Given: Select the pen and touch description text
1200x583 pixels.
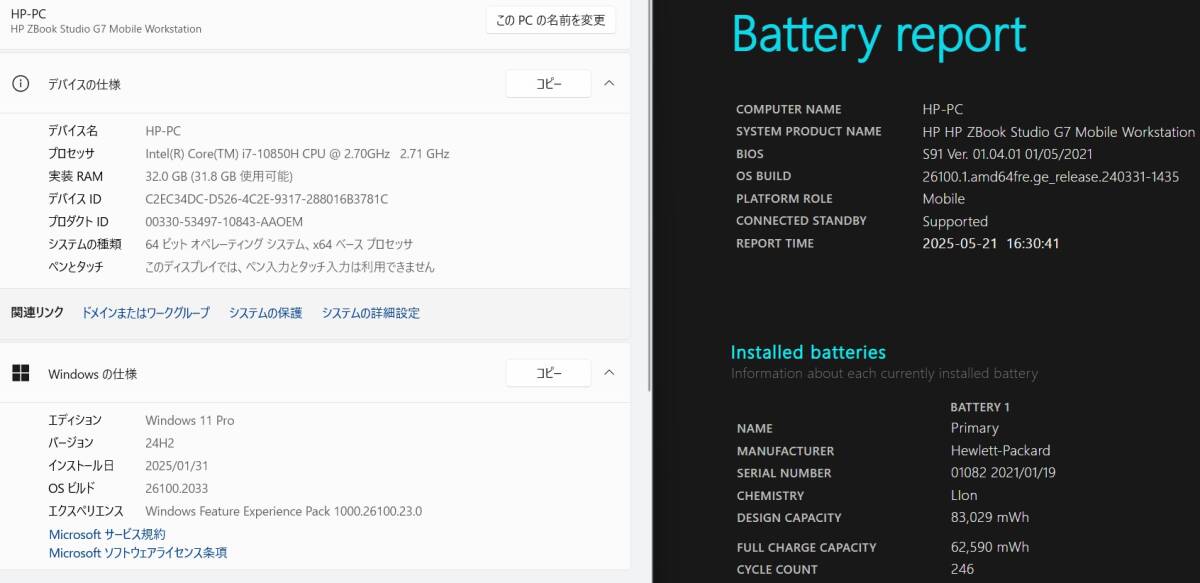Looking at the screenshot, I should (x=290, y=267).
